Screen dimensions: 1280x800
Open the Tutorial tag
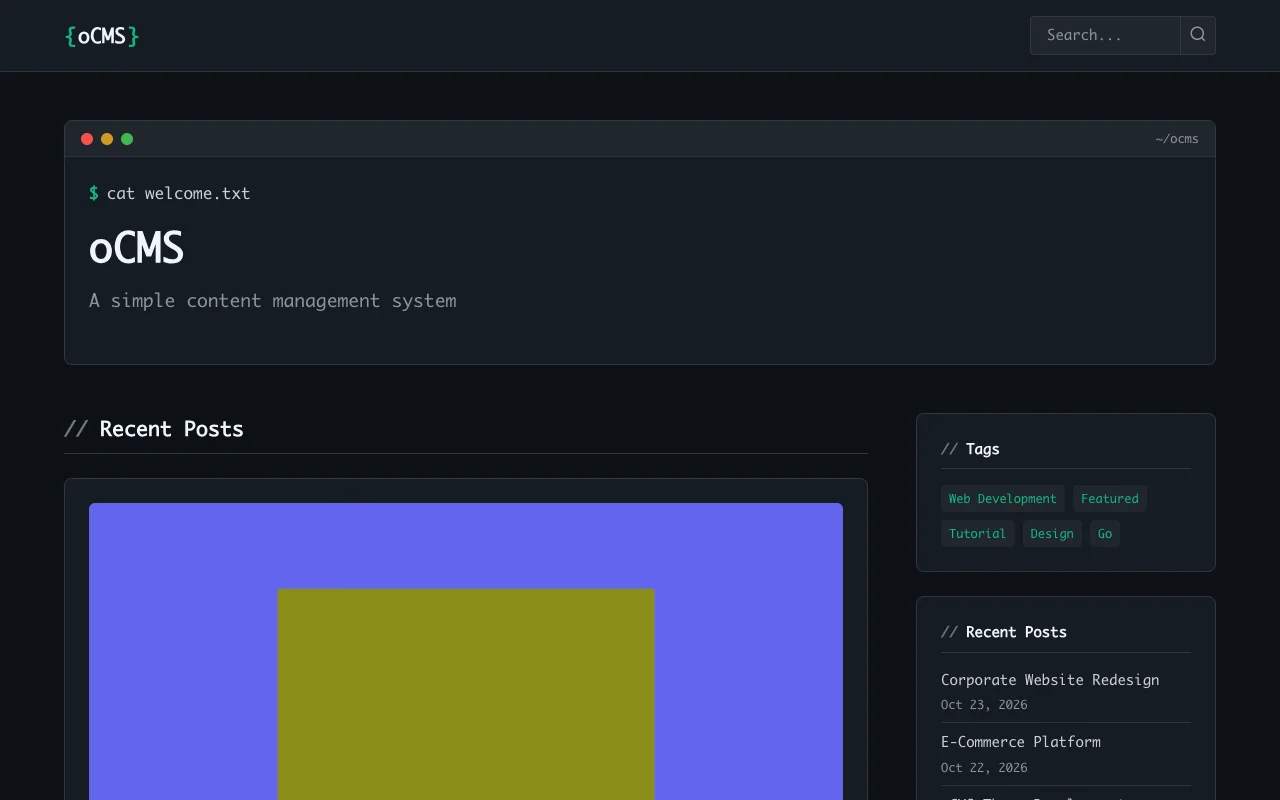click(x=977, y=534)
